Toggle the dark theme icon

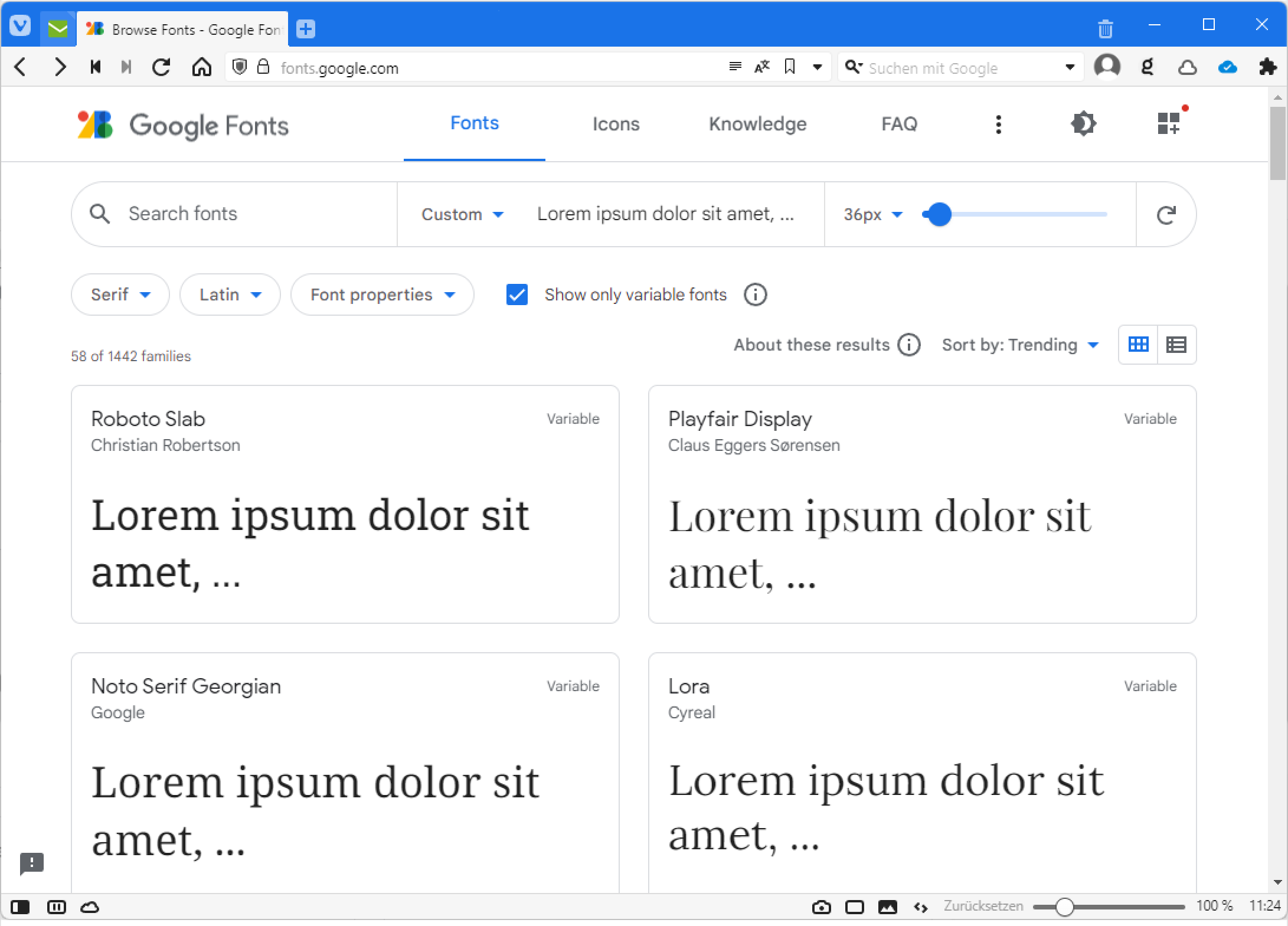pos(1083,124)
